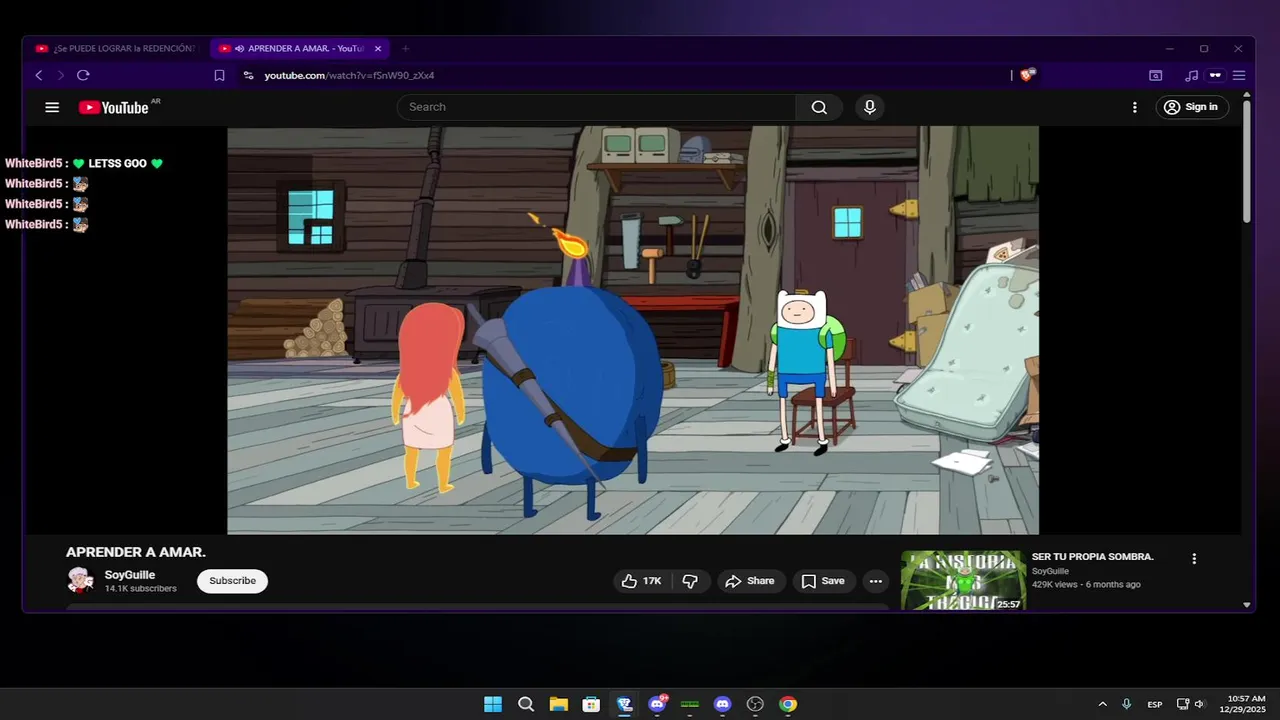Open a new browser tab
Viewport: 1280px width, 720px height.
(x=405, y=48)
